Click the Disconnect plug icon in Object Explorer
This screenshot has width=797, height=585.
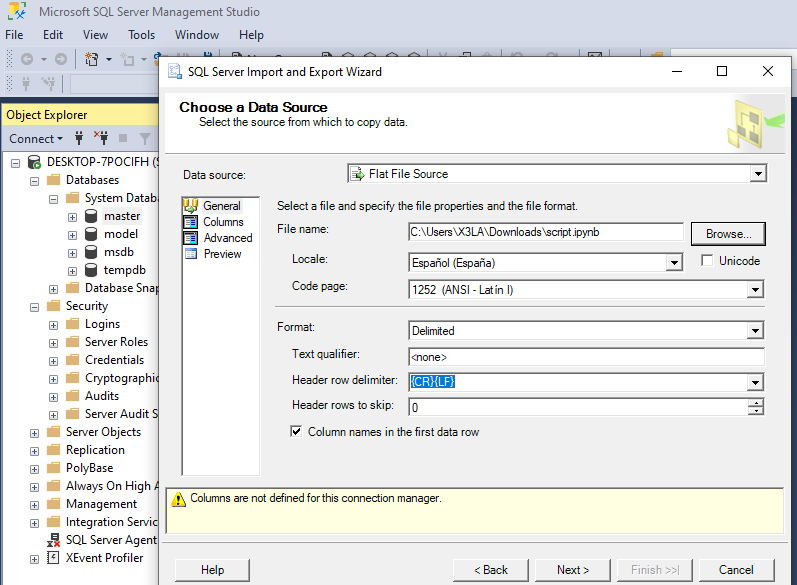coord(100,139)
